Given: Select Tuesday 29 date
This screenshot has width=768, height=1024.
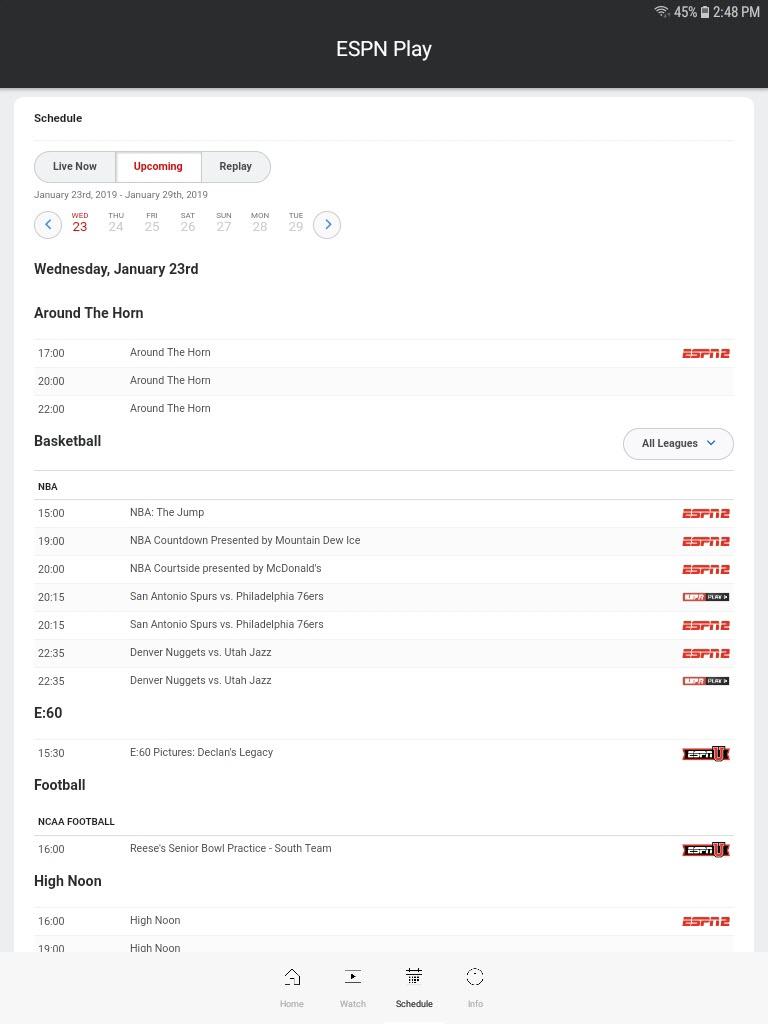Looking at the screenshot, I should 296,223.
